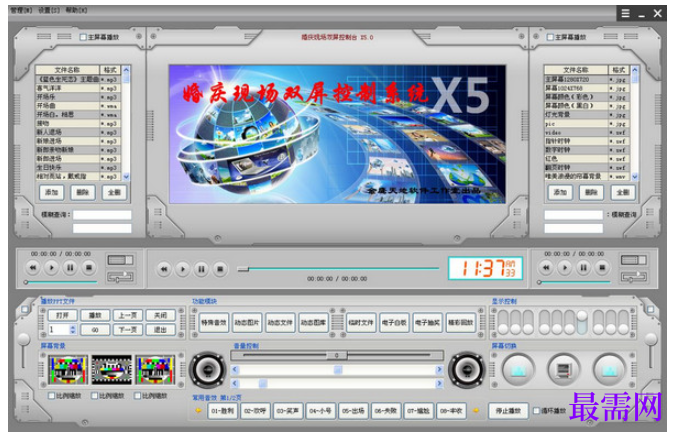Toggle the right player loop mode icon
This screenshot has width=681, height=438.
(634, 277)
